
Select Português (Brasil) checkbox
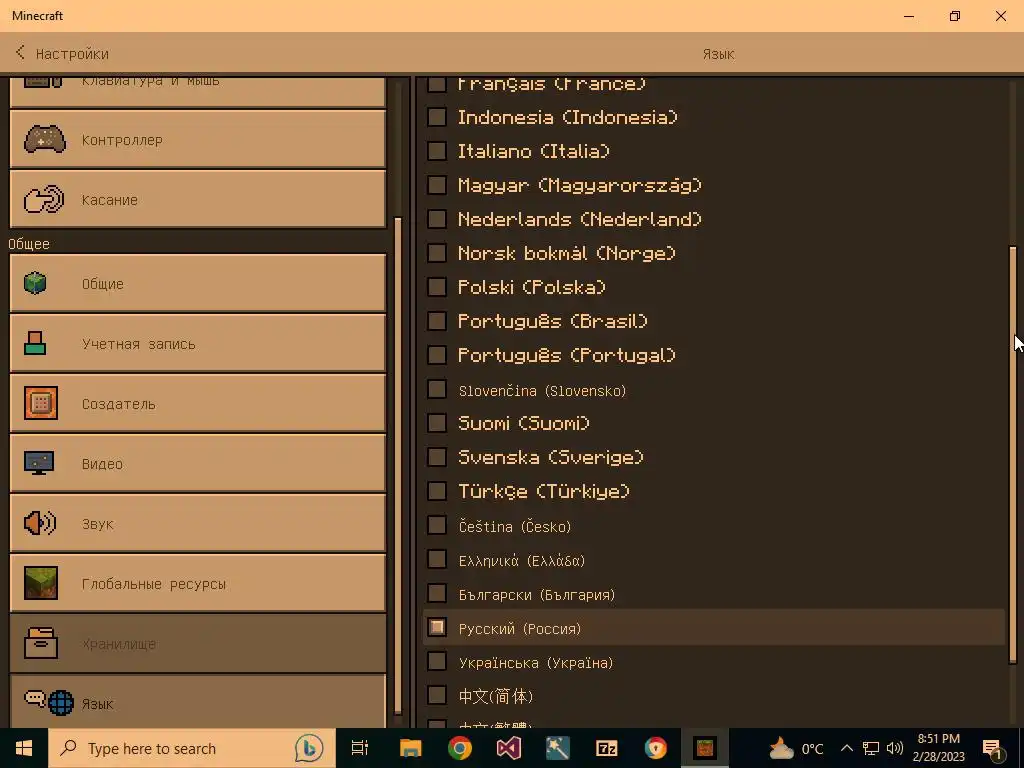click(x=436, y=321)
